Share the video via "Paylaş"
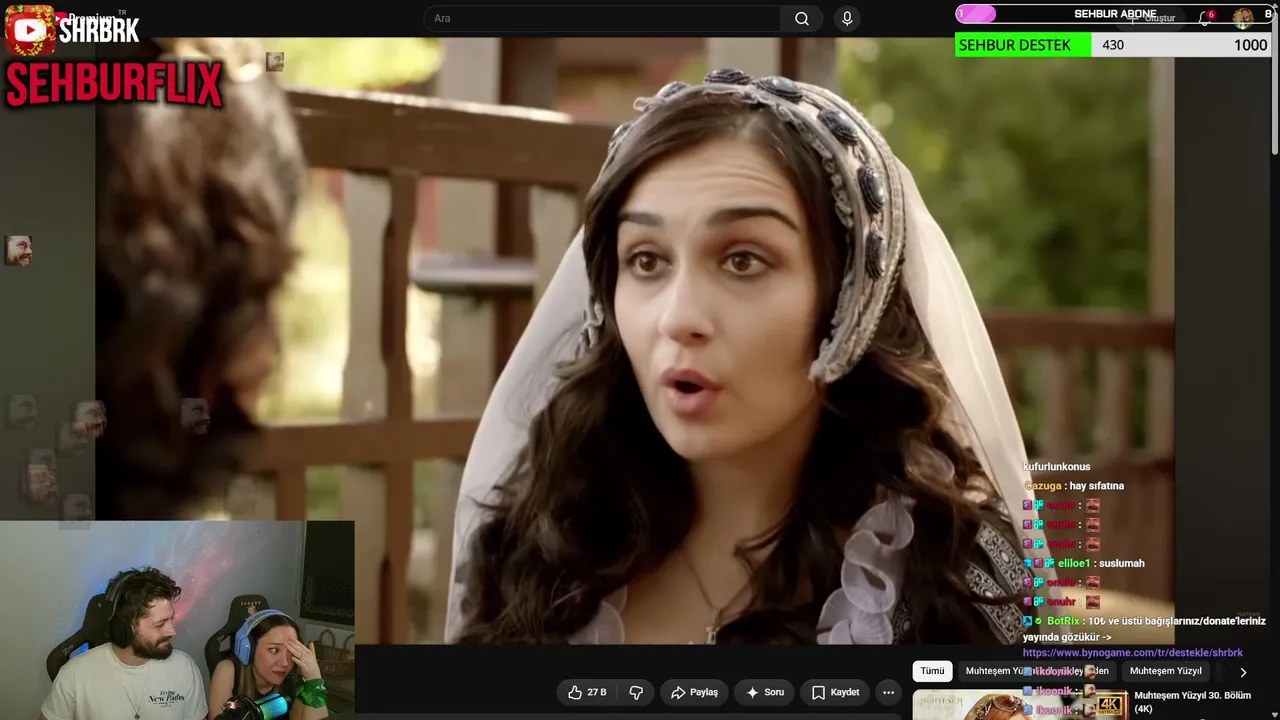The width and height of the screenshot is (1280, 720). [694, 692]
